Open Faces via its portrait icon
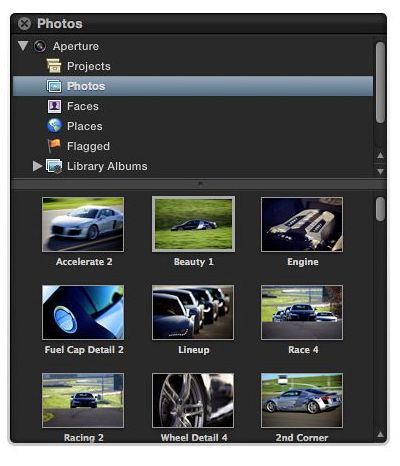The height and width of the screenshot is (466, 400). coord(54,106)
